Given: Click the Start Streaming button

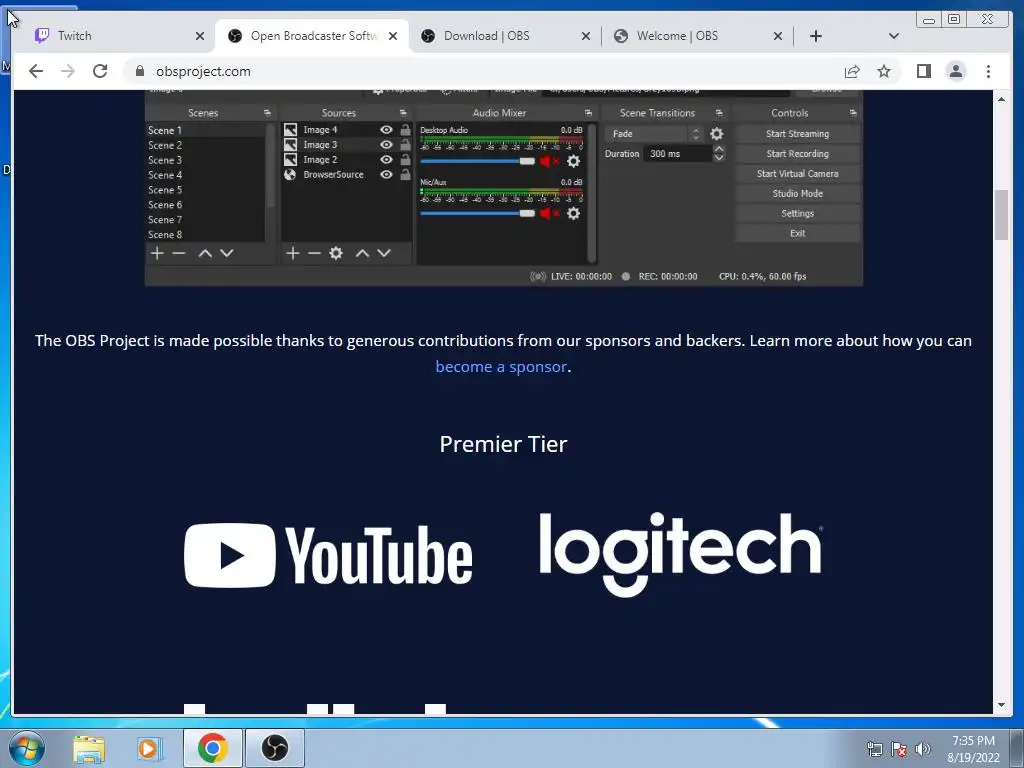Looking at the screenshot, I should [797, 134].
